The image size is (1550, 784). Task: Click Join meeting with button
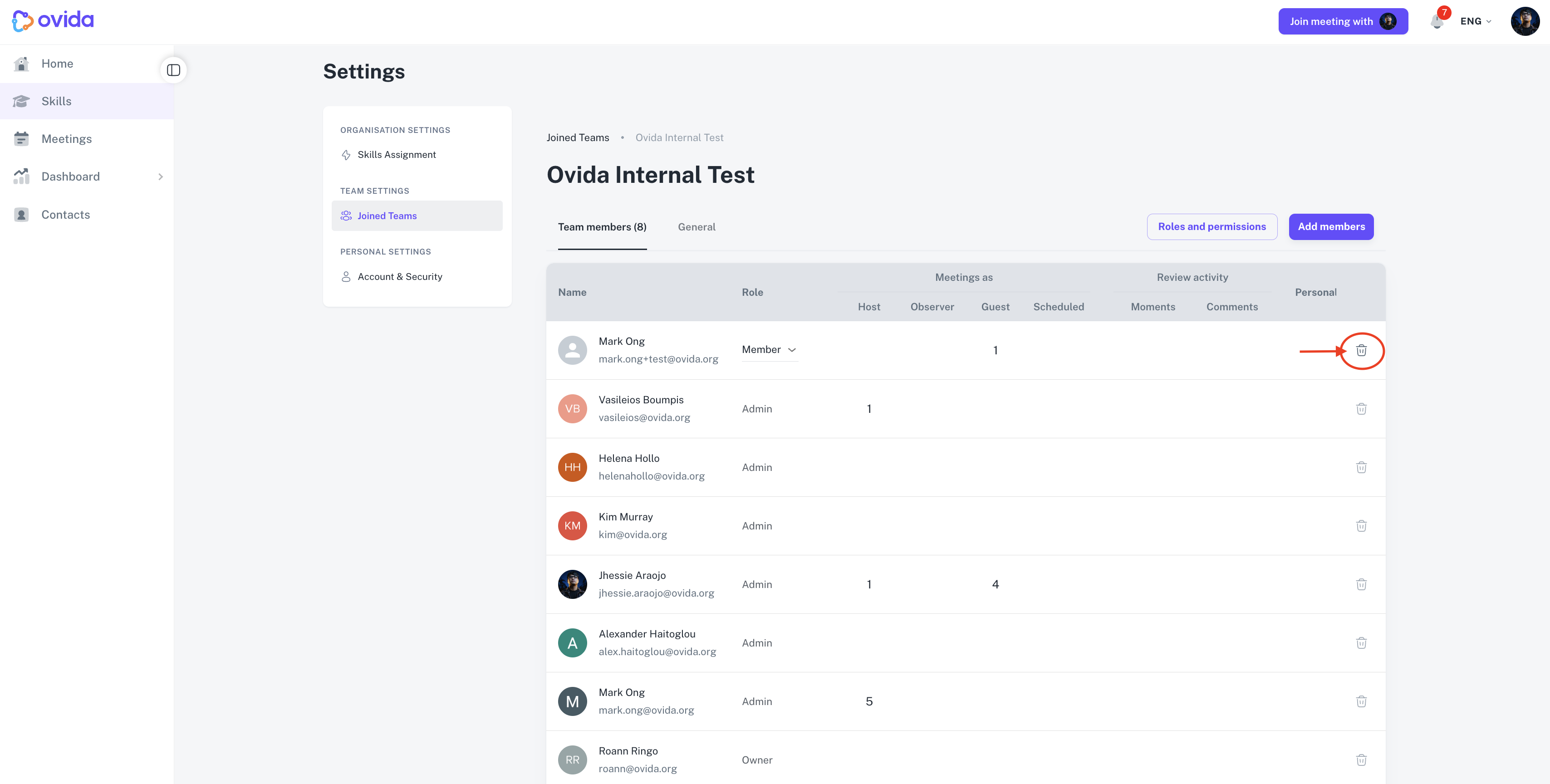pyautogui.click(x=1343, y=21)
